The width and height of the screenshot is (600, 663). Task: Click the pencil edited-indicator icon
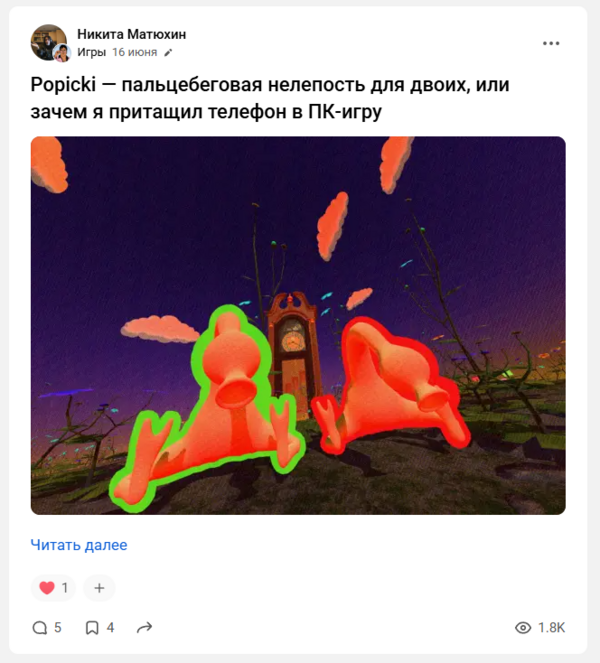(168, 52)
